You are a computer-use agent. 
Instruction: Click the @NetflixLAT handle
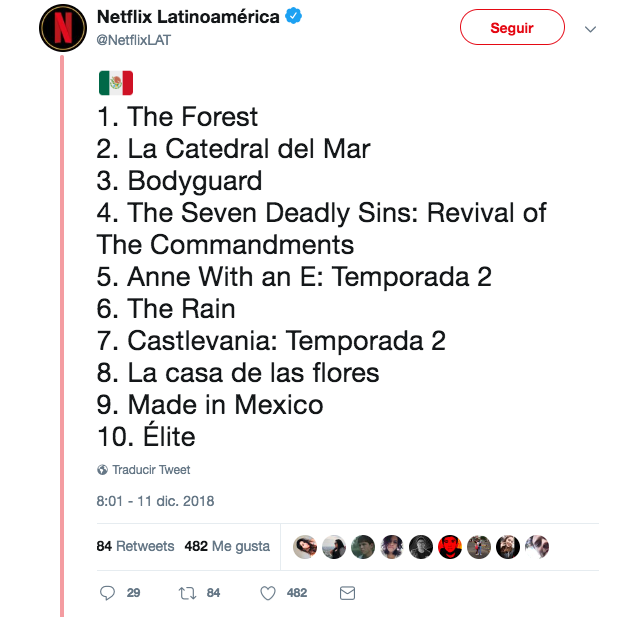coord(127,39)
